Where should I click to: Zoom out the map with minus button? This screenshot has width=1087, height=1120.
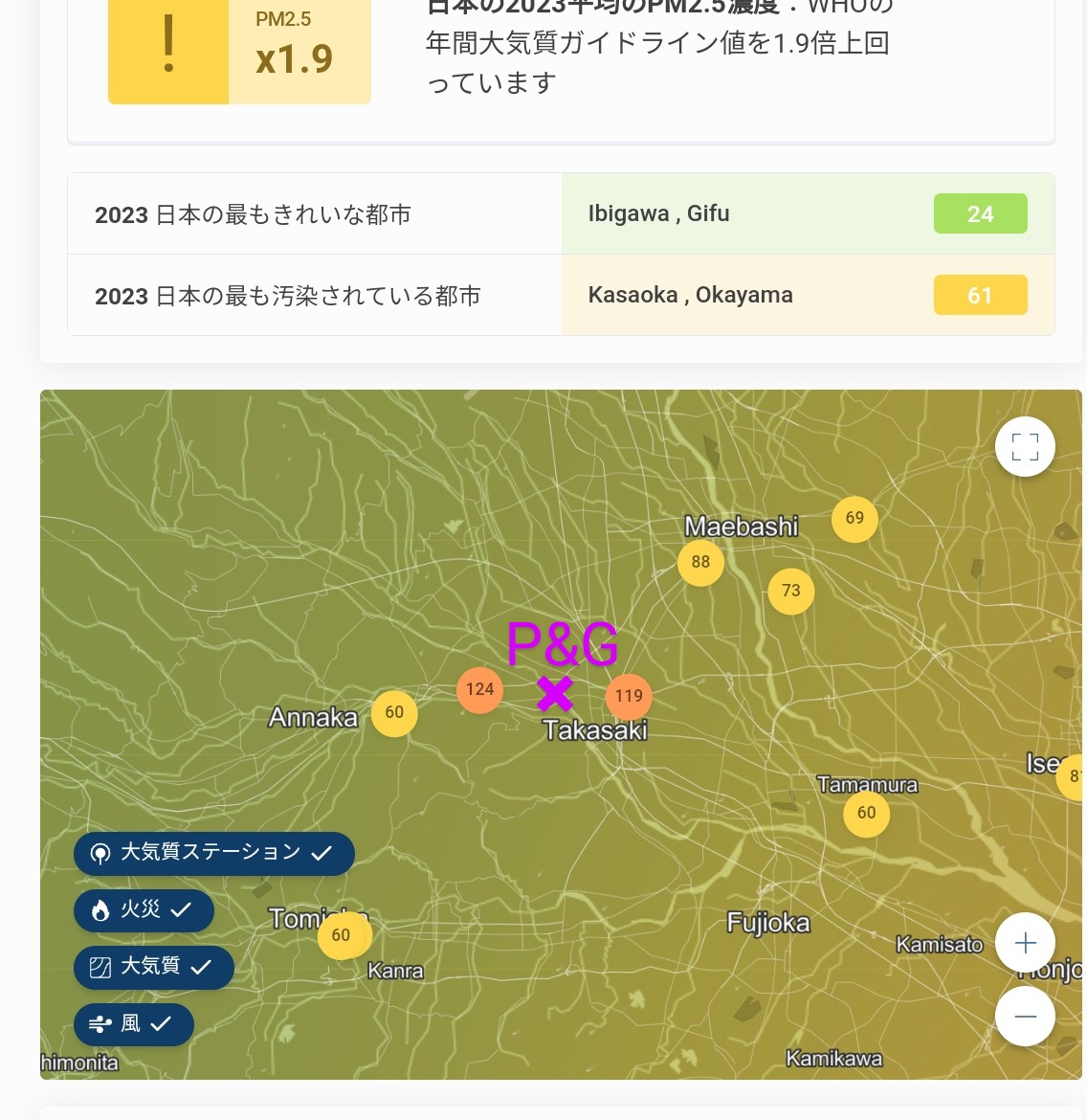point(1025,1017)
